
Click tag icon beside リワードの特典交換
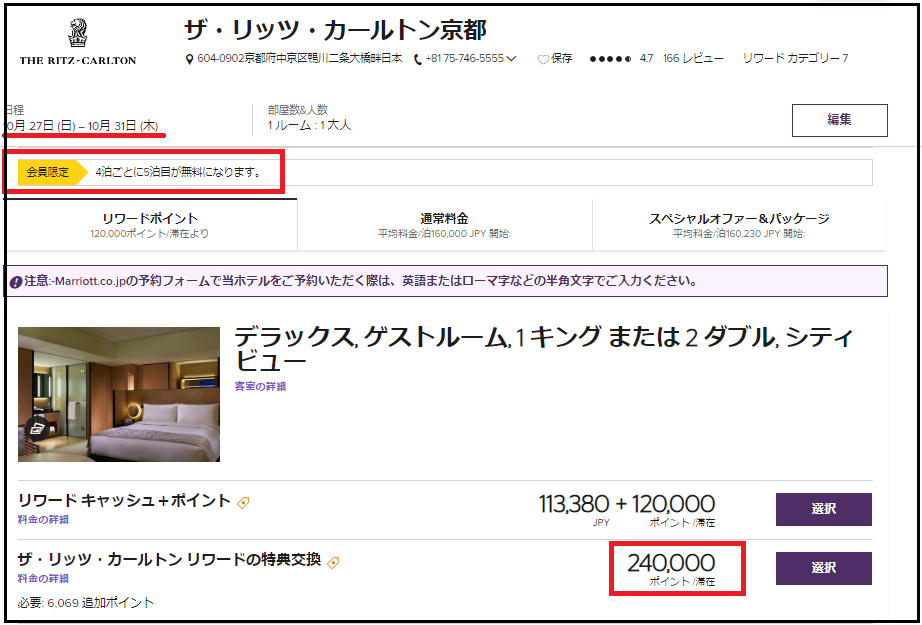[333, 562]
